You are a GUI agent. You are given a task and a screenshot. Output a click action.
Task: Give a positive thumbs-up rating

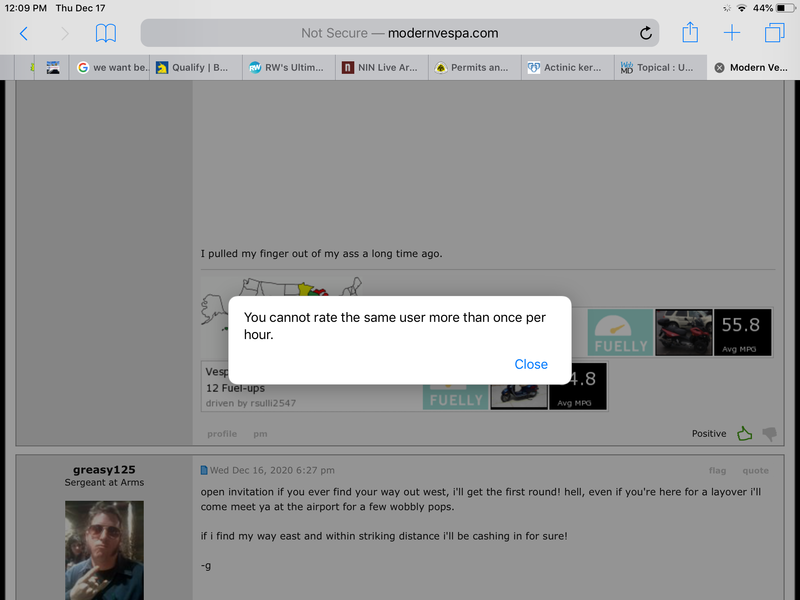744,434
